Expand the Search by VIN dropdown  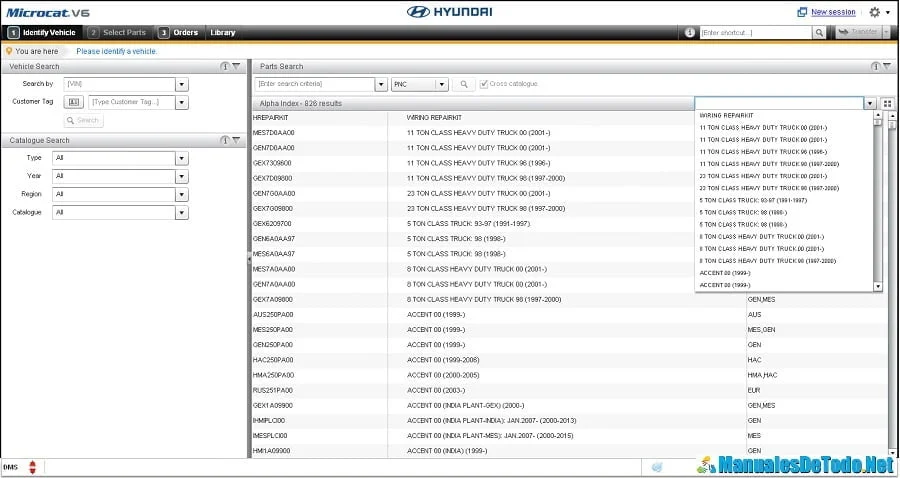(x=181, y=84)
